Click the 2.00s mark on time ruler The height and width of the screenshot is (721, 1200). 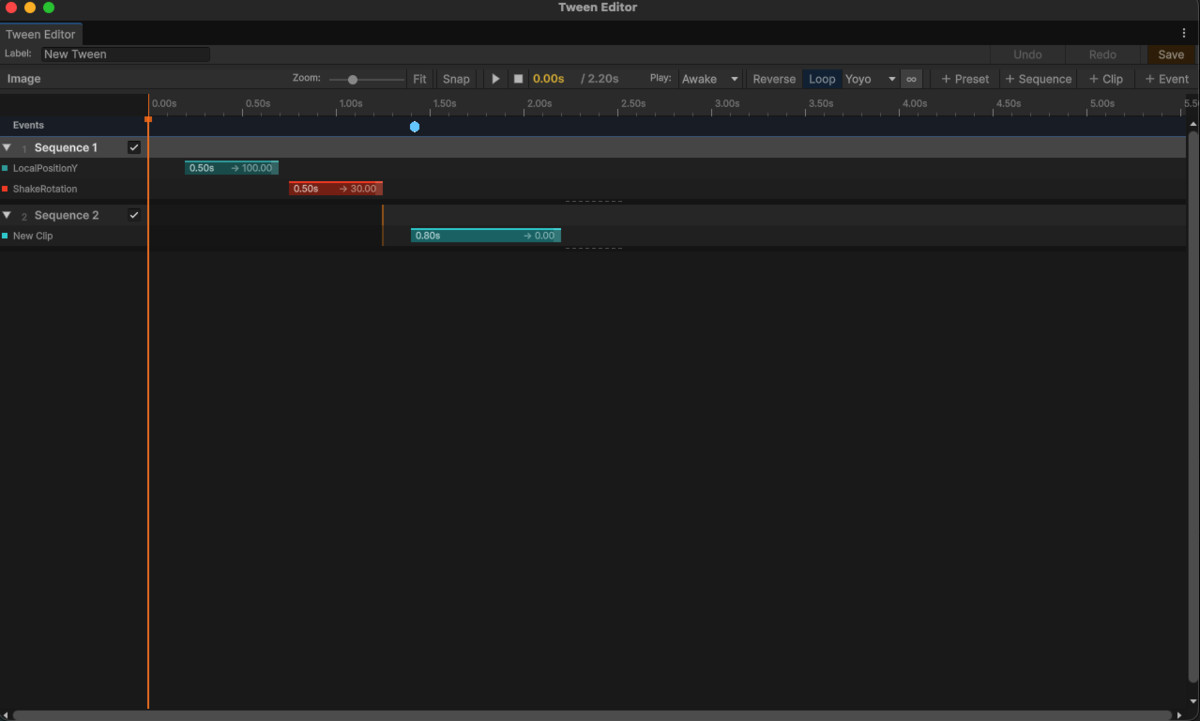[539, 104]
